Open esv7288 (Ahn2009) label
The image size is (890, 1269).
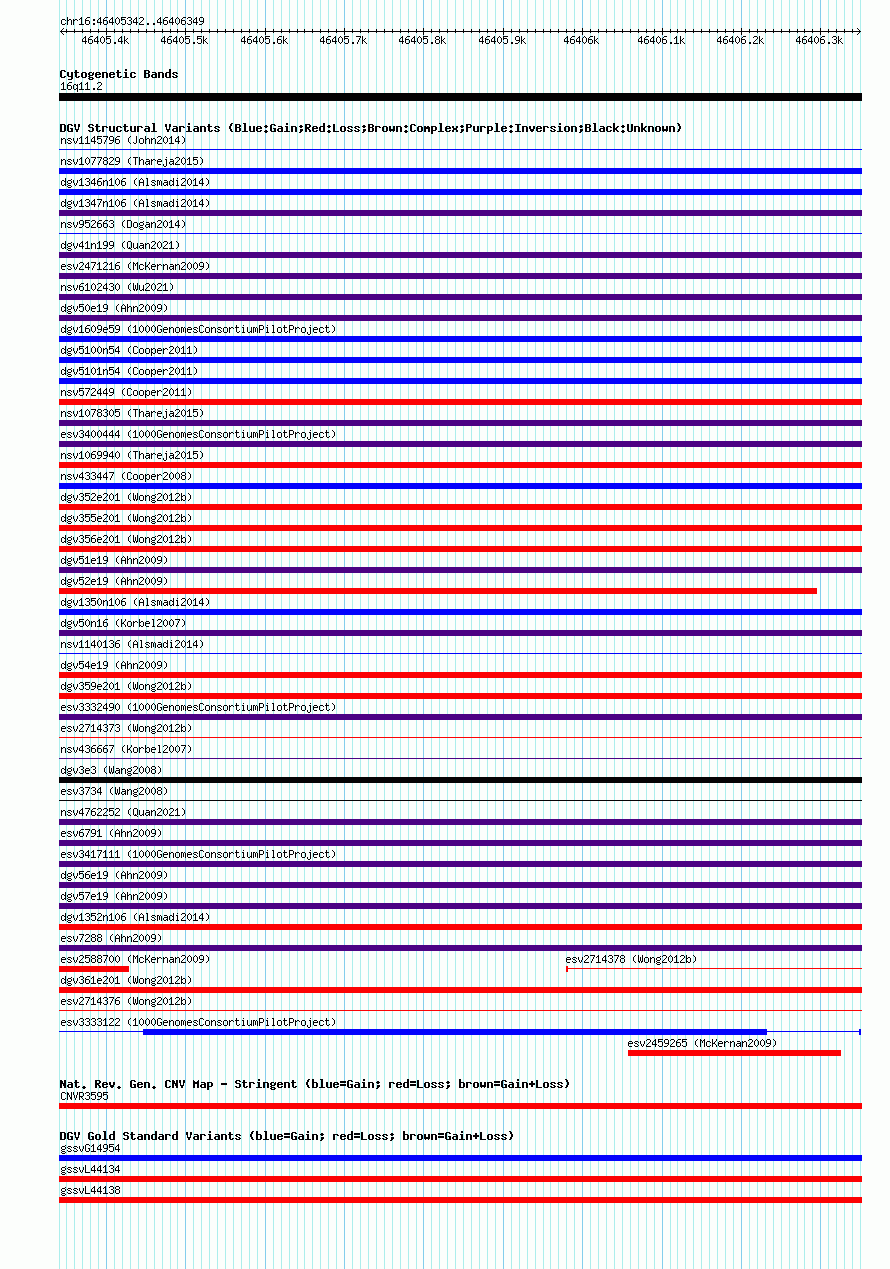click(x=111, y=938)
